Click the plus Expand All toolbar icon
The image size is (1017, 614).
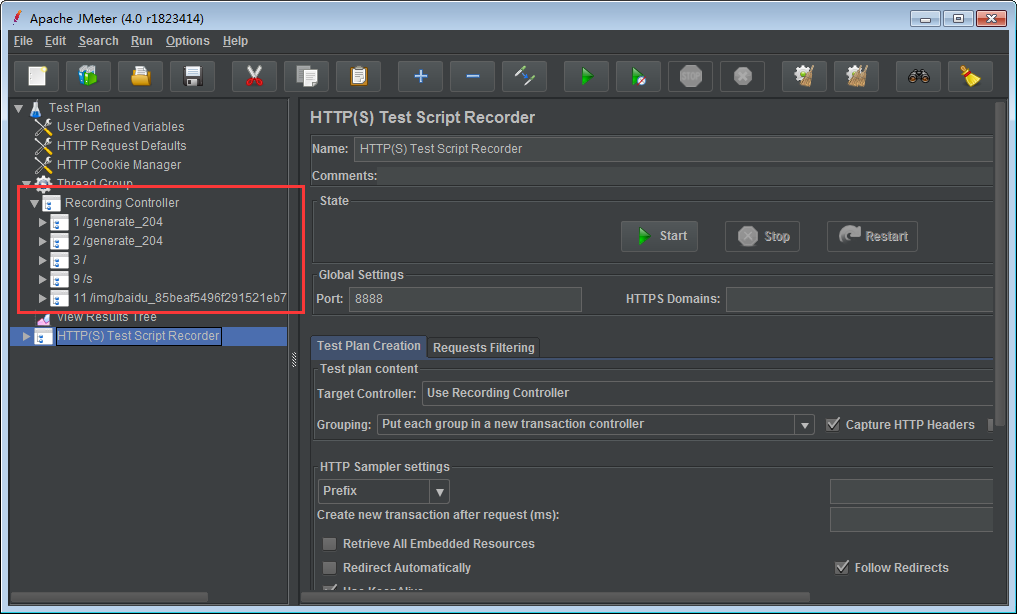tap(420, 76)
